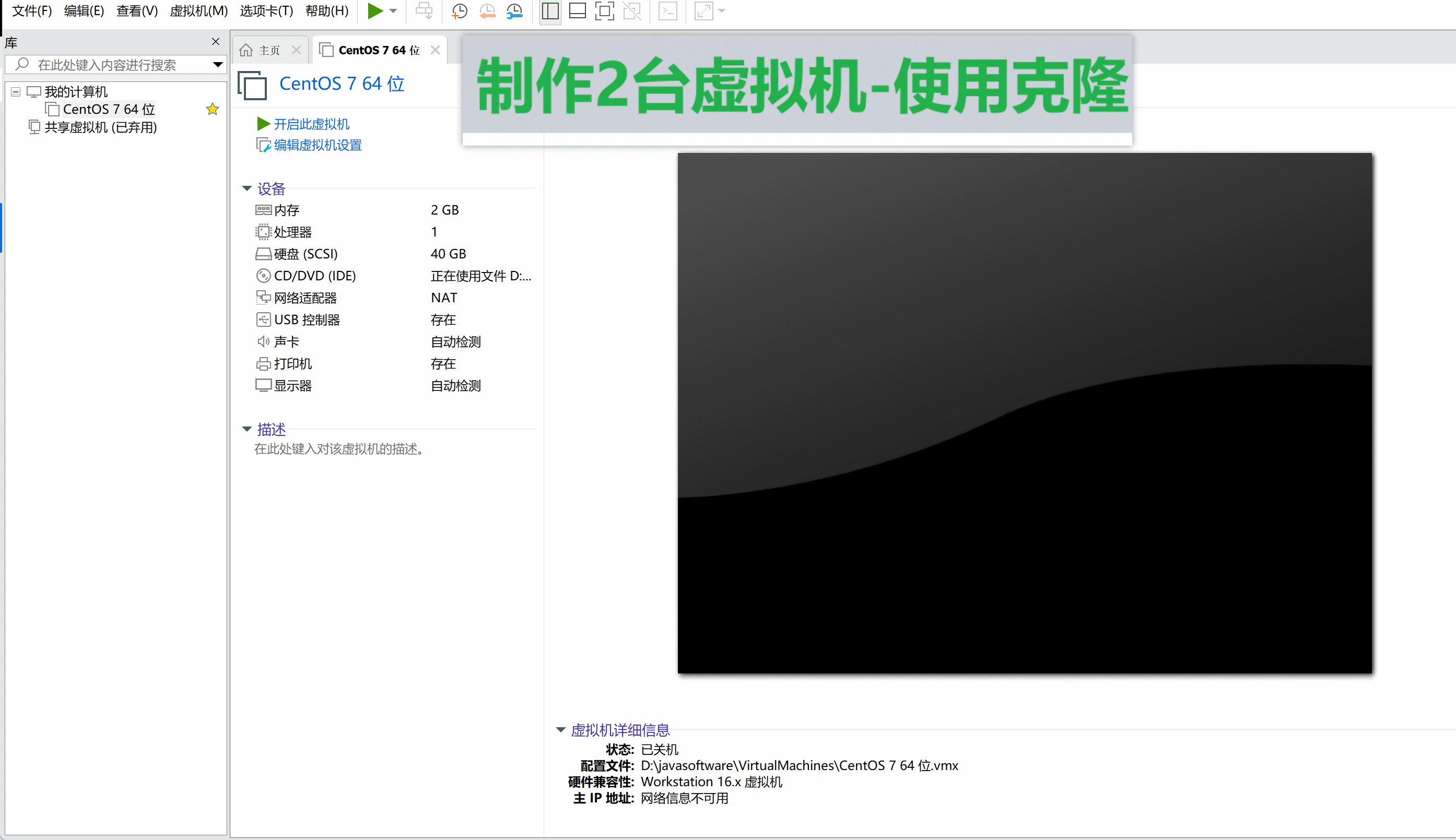Open the 查看(V) menu
1456x840 pixels.
pyautogui.click(x=137, y=11)
